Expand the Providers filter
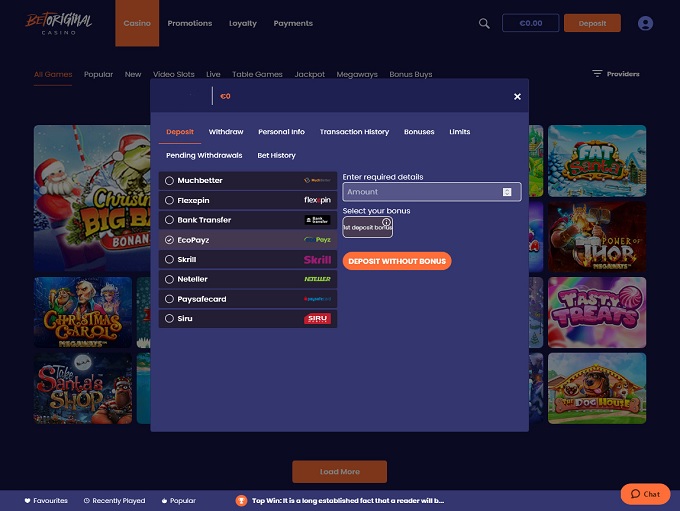Image resolution: width=680 pixels, height=511 pixels. (615, 74)
